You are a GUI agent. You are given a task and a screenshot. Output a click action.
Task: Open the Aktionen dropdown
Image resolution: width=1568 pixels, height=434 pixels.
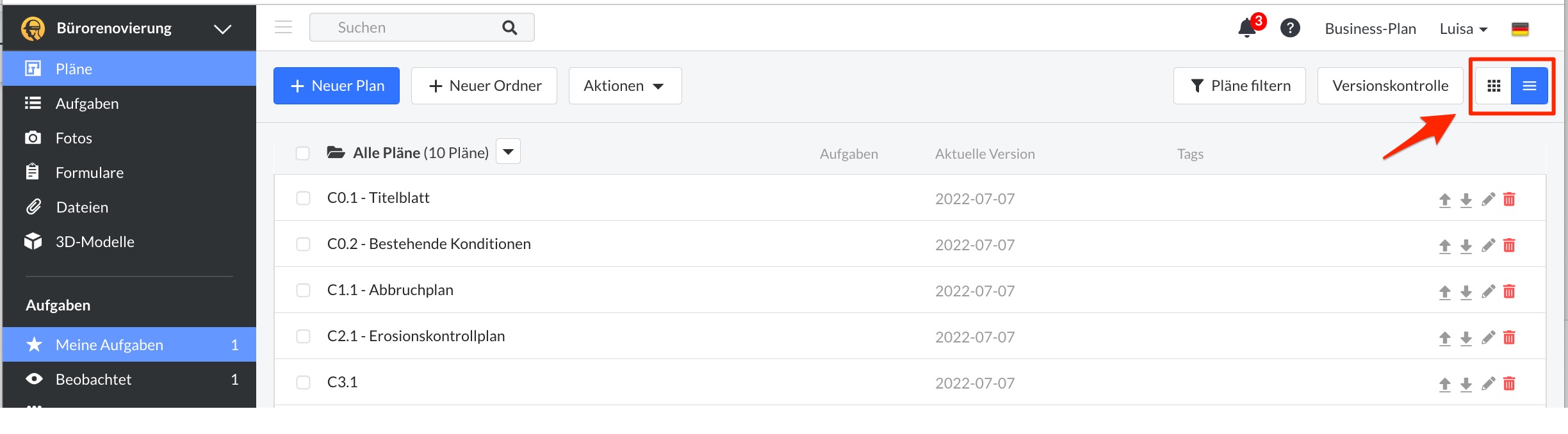click(x=625, y=86)
